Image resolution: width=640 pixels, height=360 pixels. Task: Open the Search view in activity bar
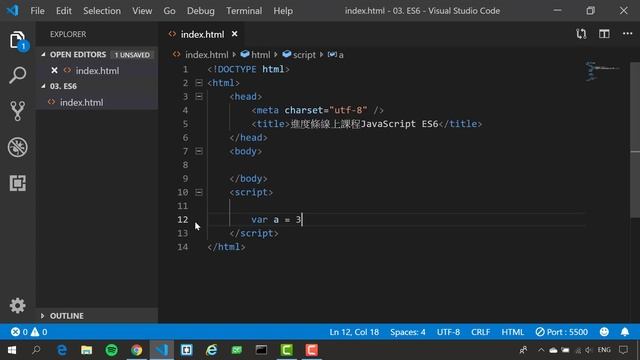pyautogui.click(x=18, y=76)
